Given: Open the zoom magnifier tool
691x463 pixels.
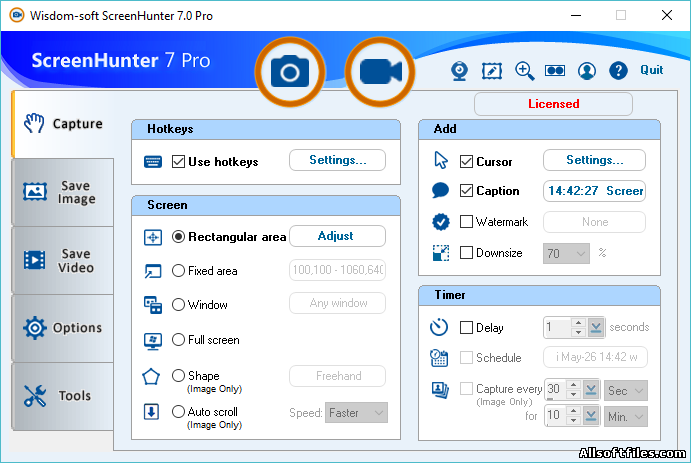Looking at the screenshot, I should tap(524, 70).
